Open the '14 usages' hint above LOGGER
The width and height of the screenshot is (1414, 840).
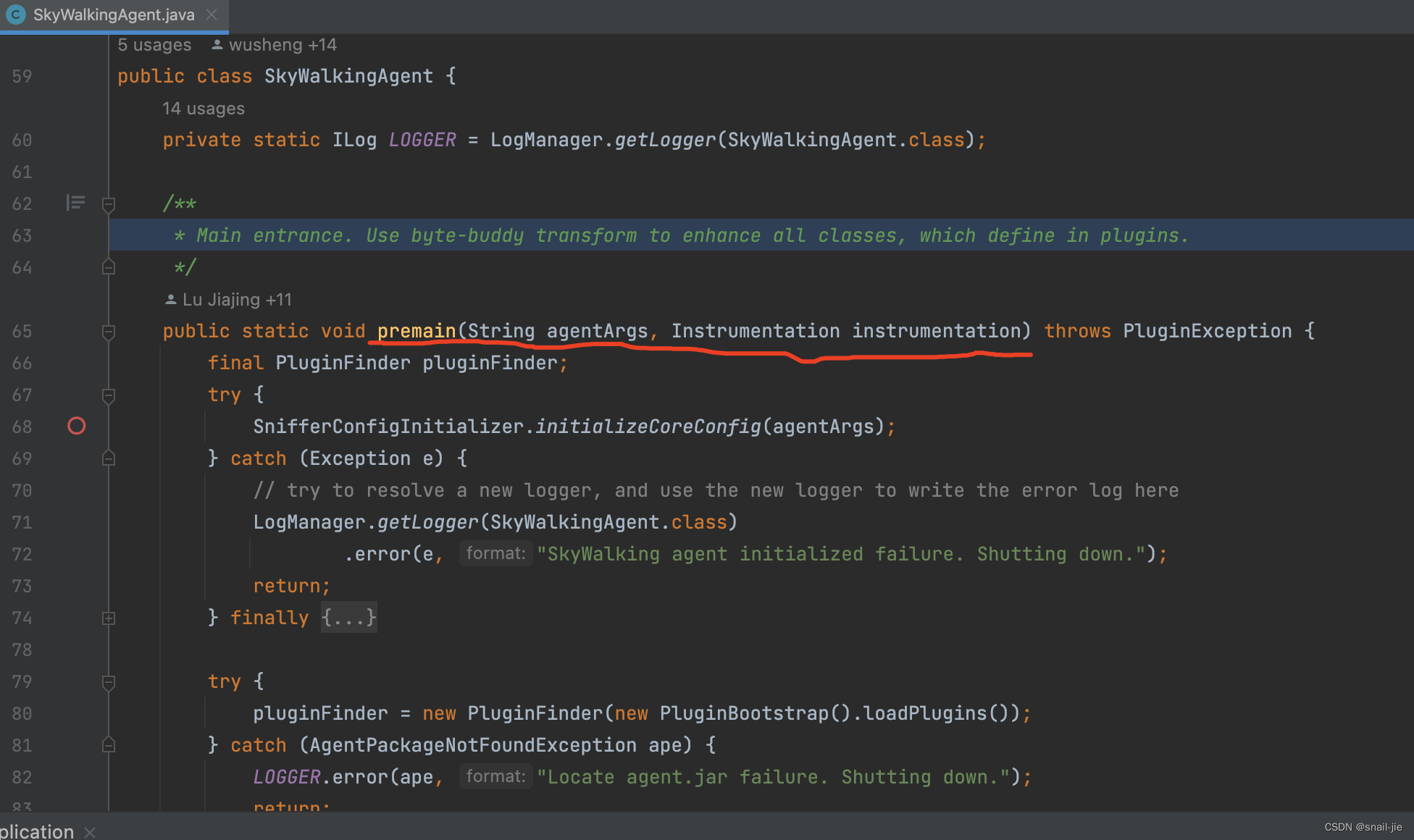click(204, 109)
